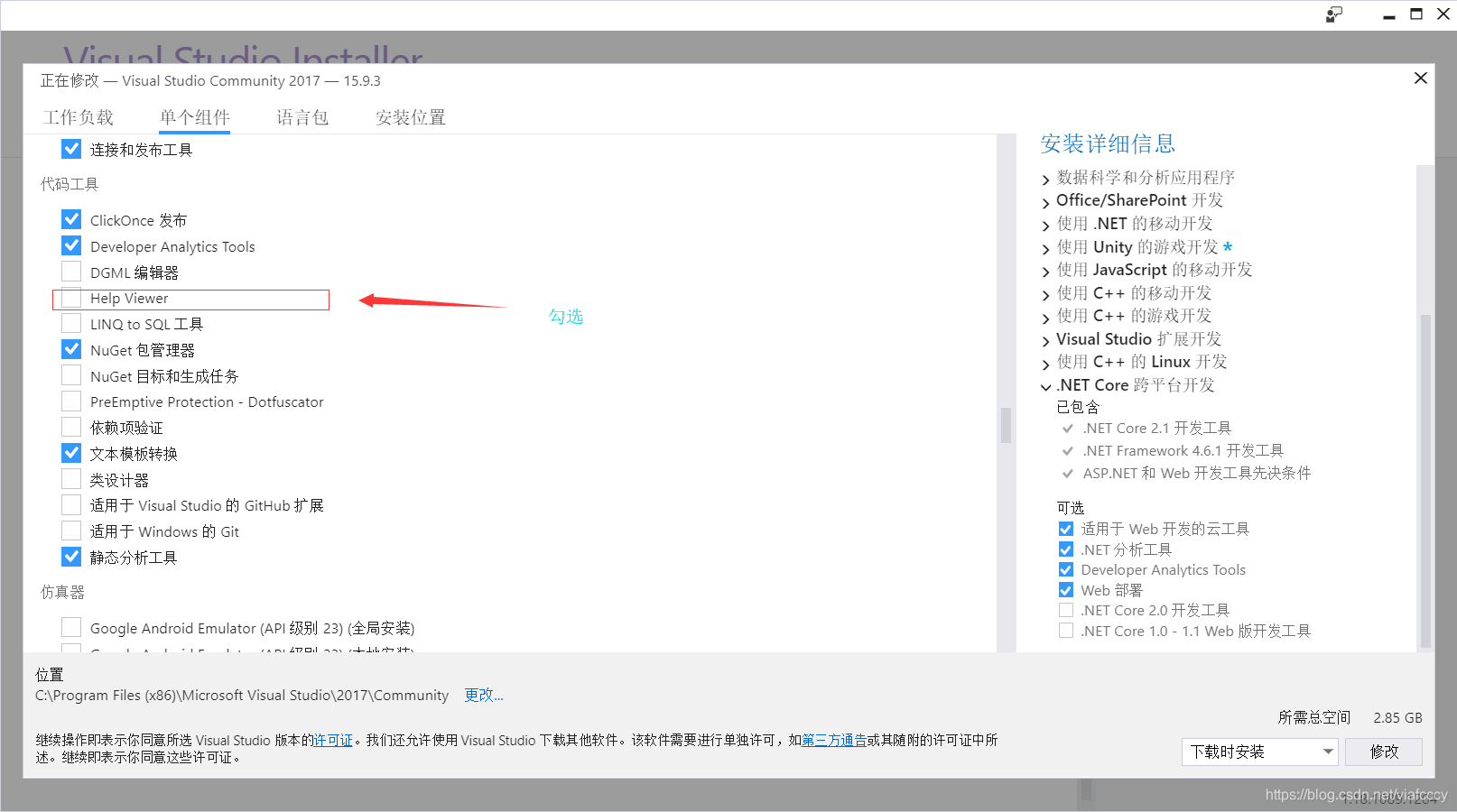1457x812 pixels.
Task: Expand 使用 .NET 的移动开发 section
Action: click(x=1046, y=226)
